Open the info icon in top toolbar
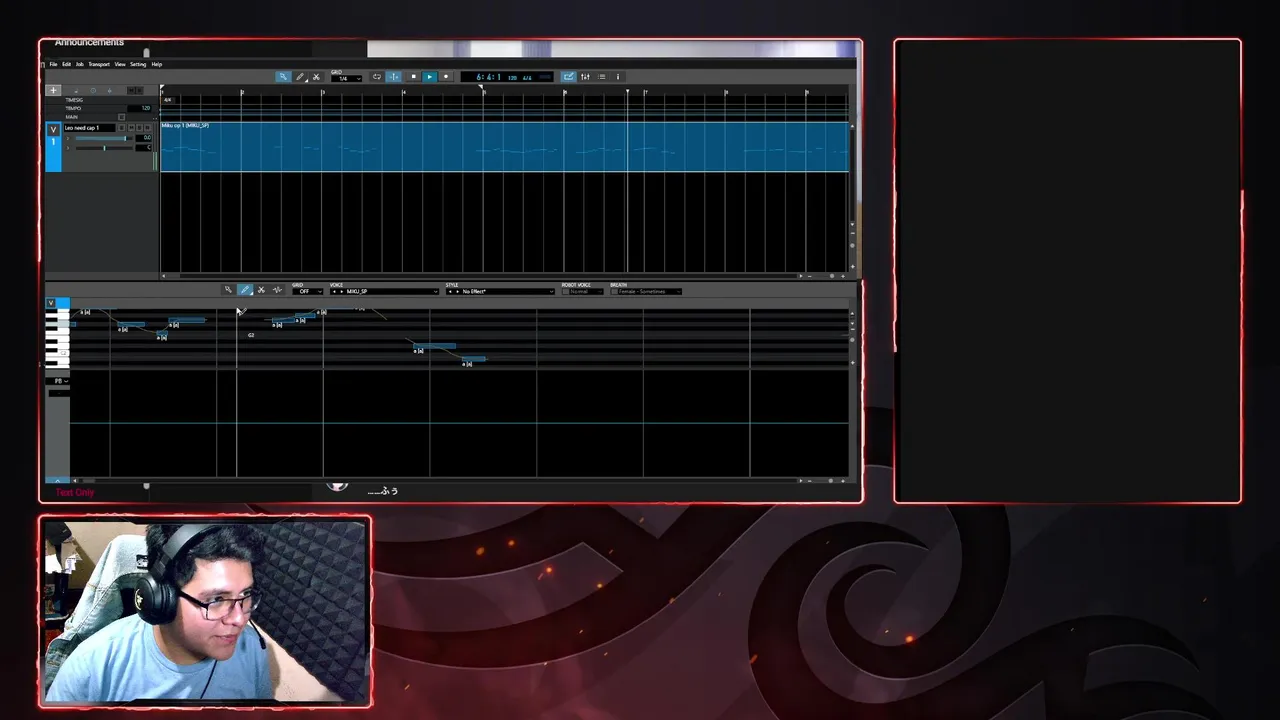The image size is (1280, 720). [x=618, y=77]
